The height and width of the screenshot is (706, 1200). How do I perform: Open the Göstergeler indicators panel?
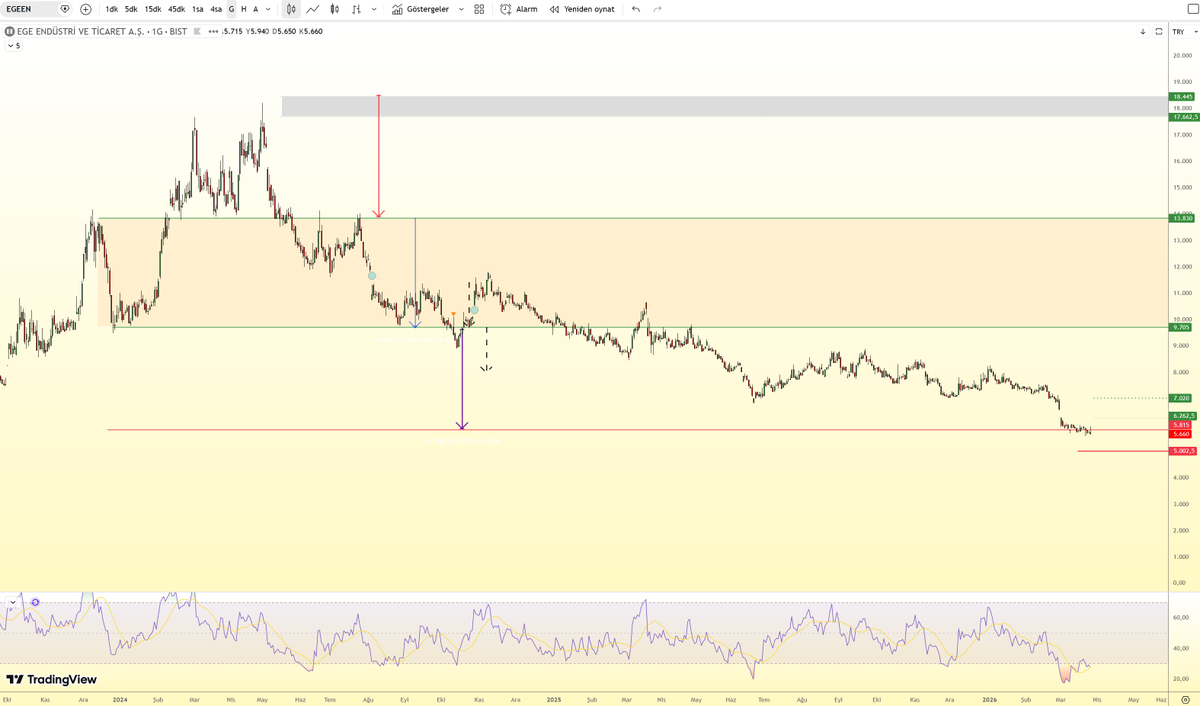[x=420, y=9]
